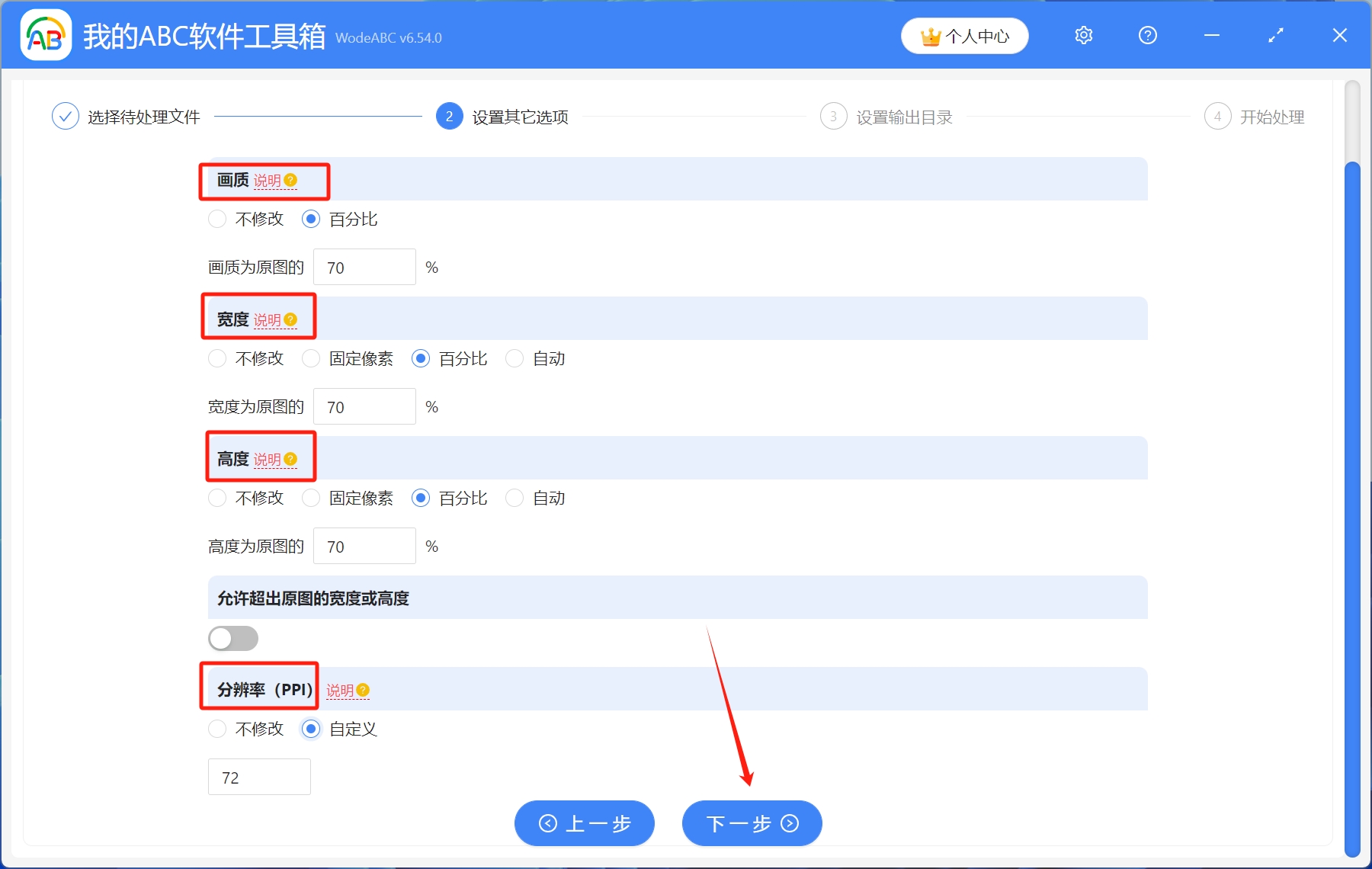Open the 个人中心 personal center
Image resolution: width=1372 pixels, height=869 pixels.
point(963,35)
